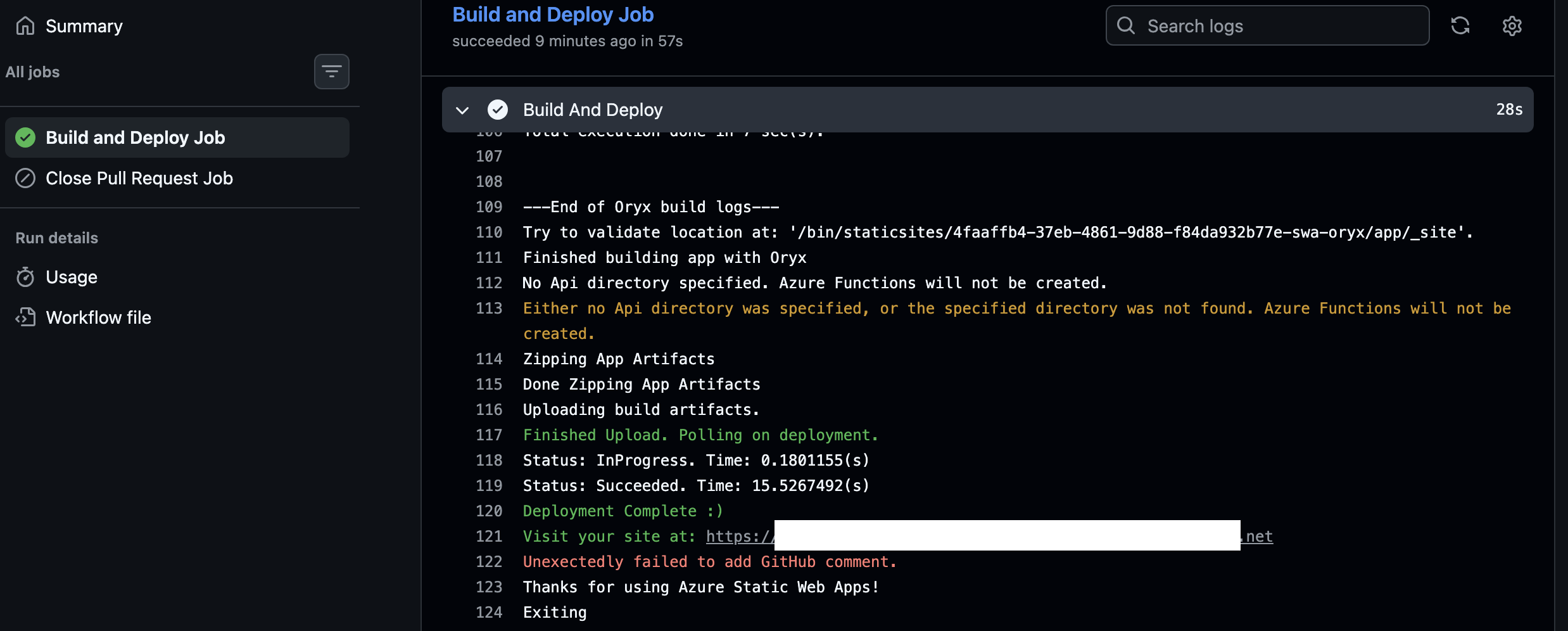Click 'Zipping App Artifacts' log line
1568x631 pixels.
click(x=619, y=359)
